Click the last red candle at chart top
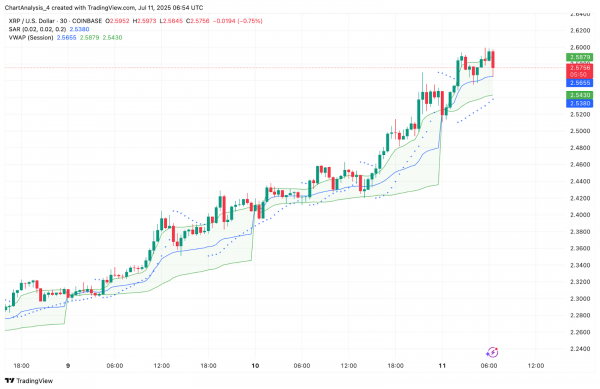The width and height of the screenshot is (600, 389). pos(493,60)
